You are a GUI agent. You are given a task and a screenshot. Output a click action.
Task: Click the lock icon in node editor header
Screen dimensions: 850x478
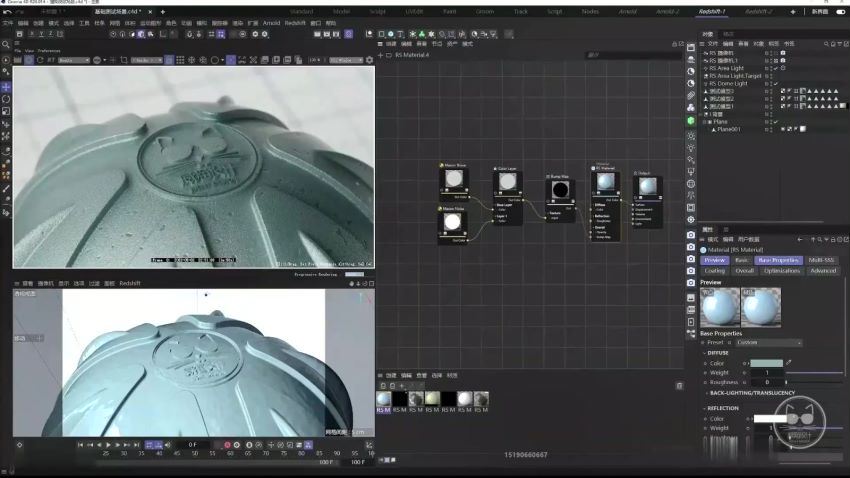coord(674,44)
